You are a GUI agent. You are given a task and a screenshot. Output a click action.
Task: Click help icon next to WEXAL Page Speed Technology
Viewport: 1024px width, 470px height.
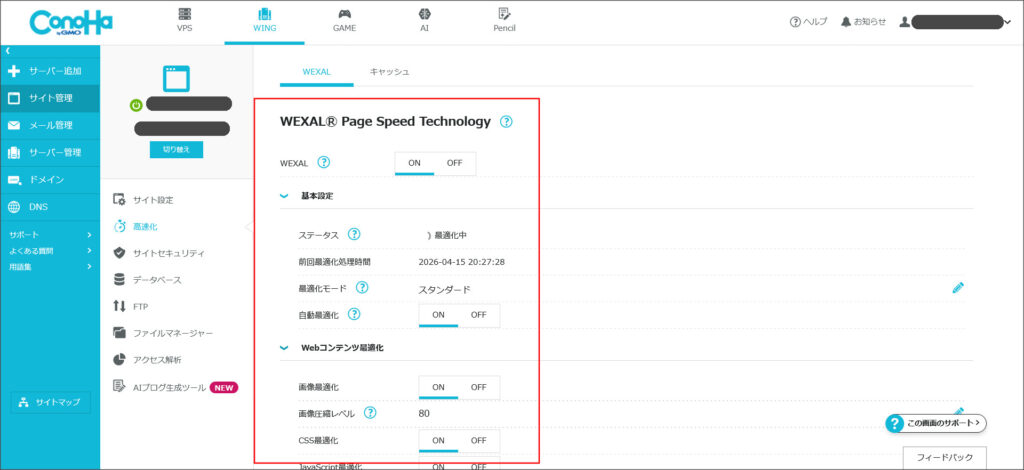click(506, 121)
